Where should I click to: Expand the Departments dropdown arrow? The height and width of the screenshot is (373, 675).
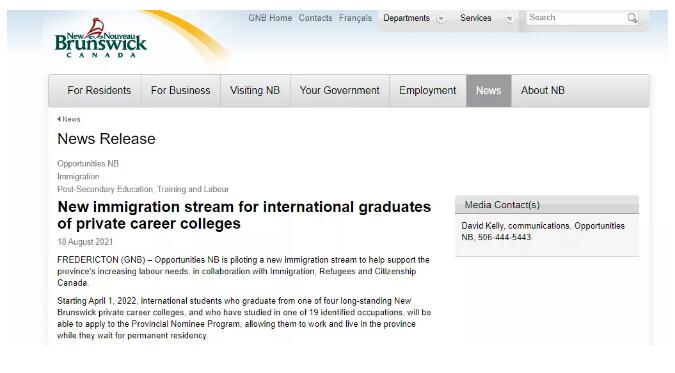click(441, 19)
